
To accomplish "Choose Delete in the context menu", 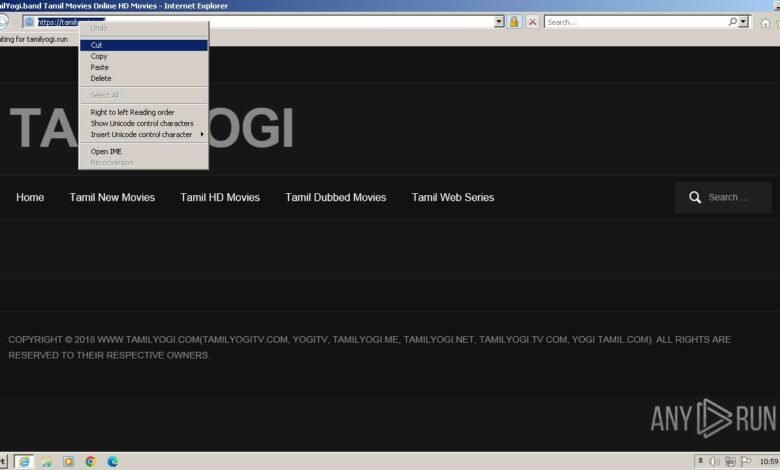I will point(144,79).
